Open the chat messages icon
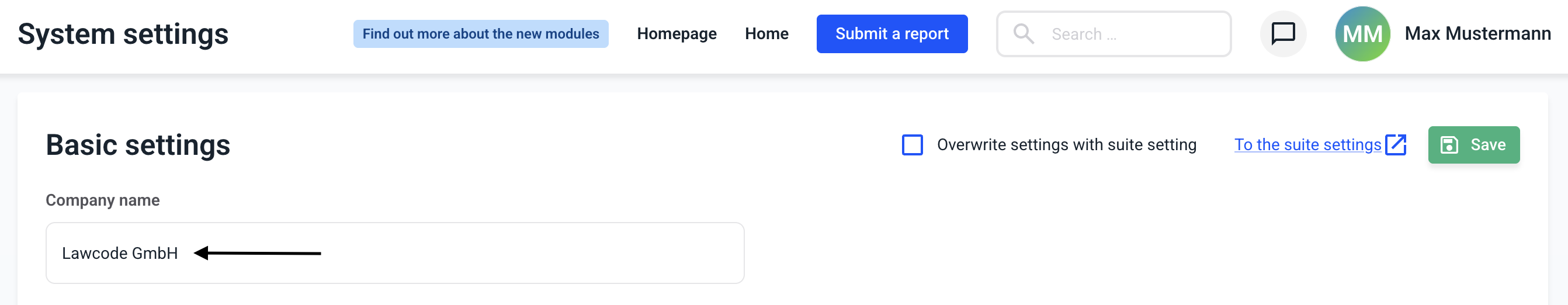 [x=1282, y=33]
